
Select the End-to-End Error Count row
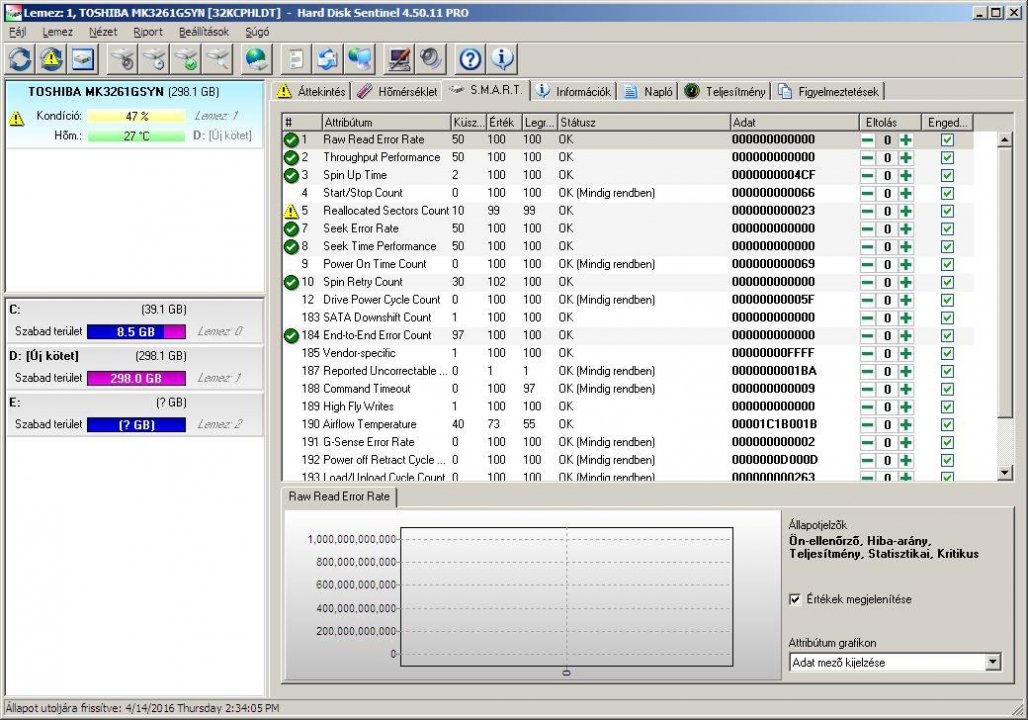coord(628,335)
